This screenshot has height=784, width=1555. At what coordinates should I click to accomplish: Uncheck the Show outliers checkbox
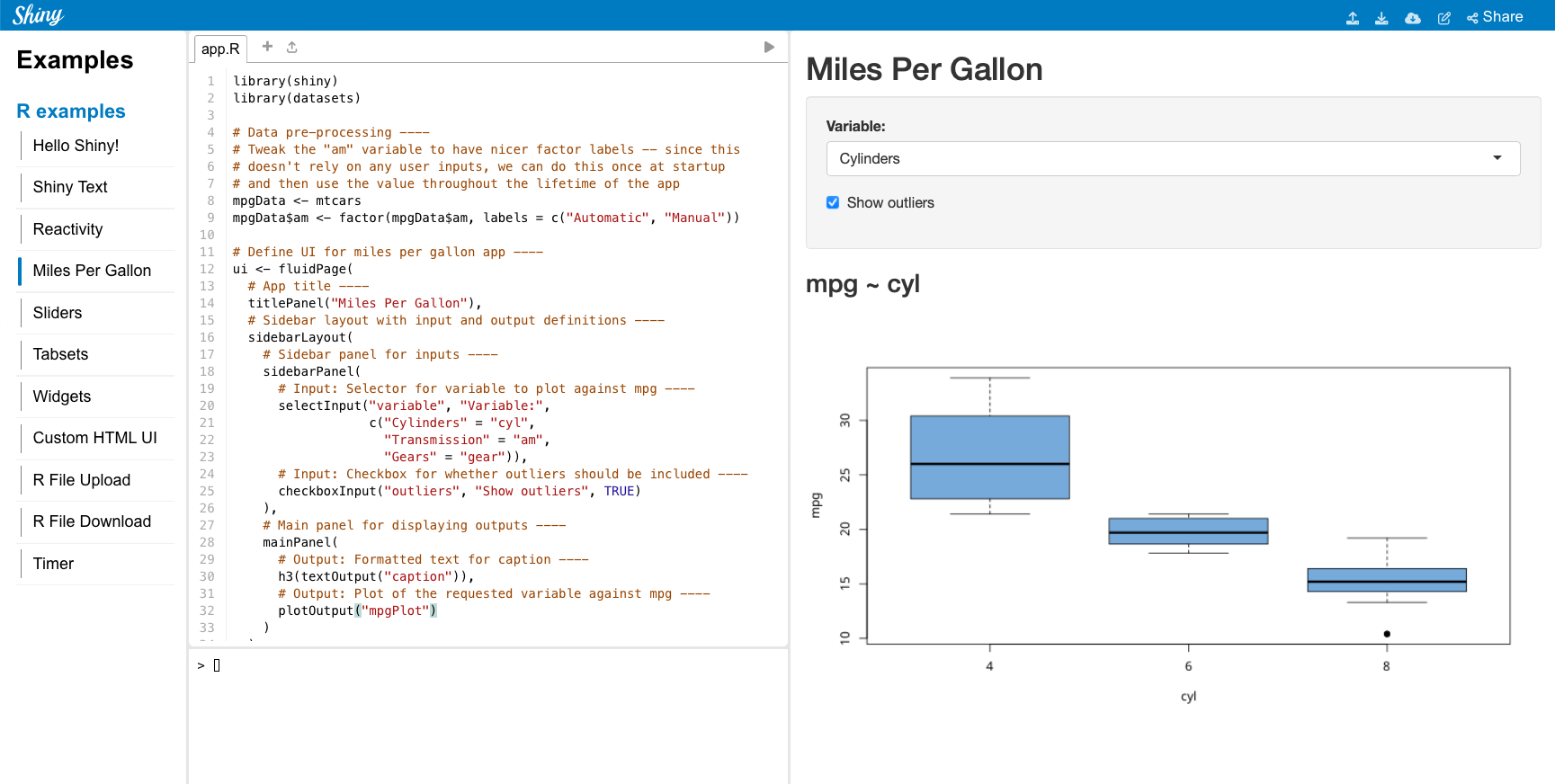(x=833, y=202)
